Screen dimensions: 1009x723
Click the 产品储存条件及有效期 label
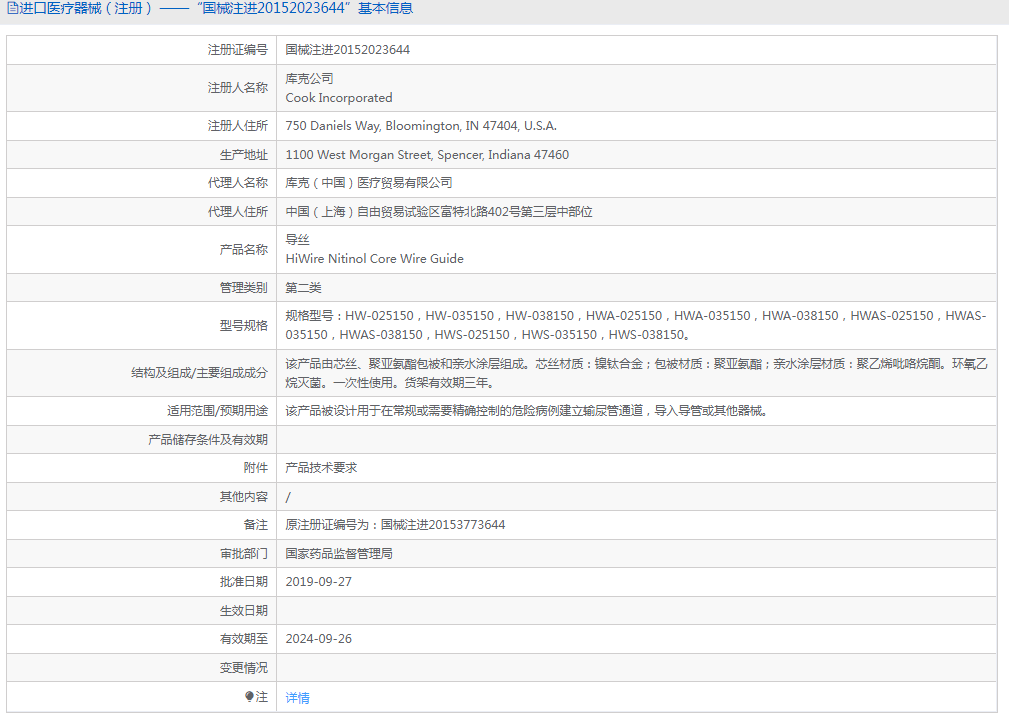click(x=208, y=439)
